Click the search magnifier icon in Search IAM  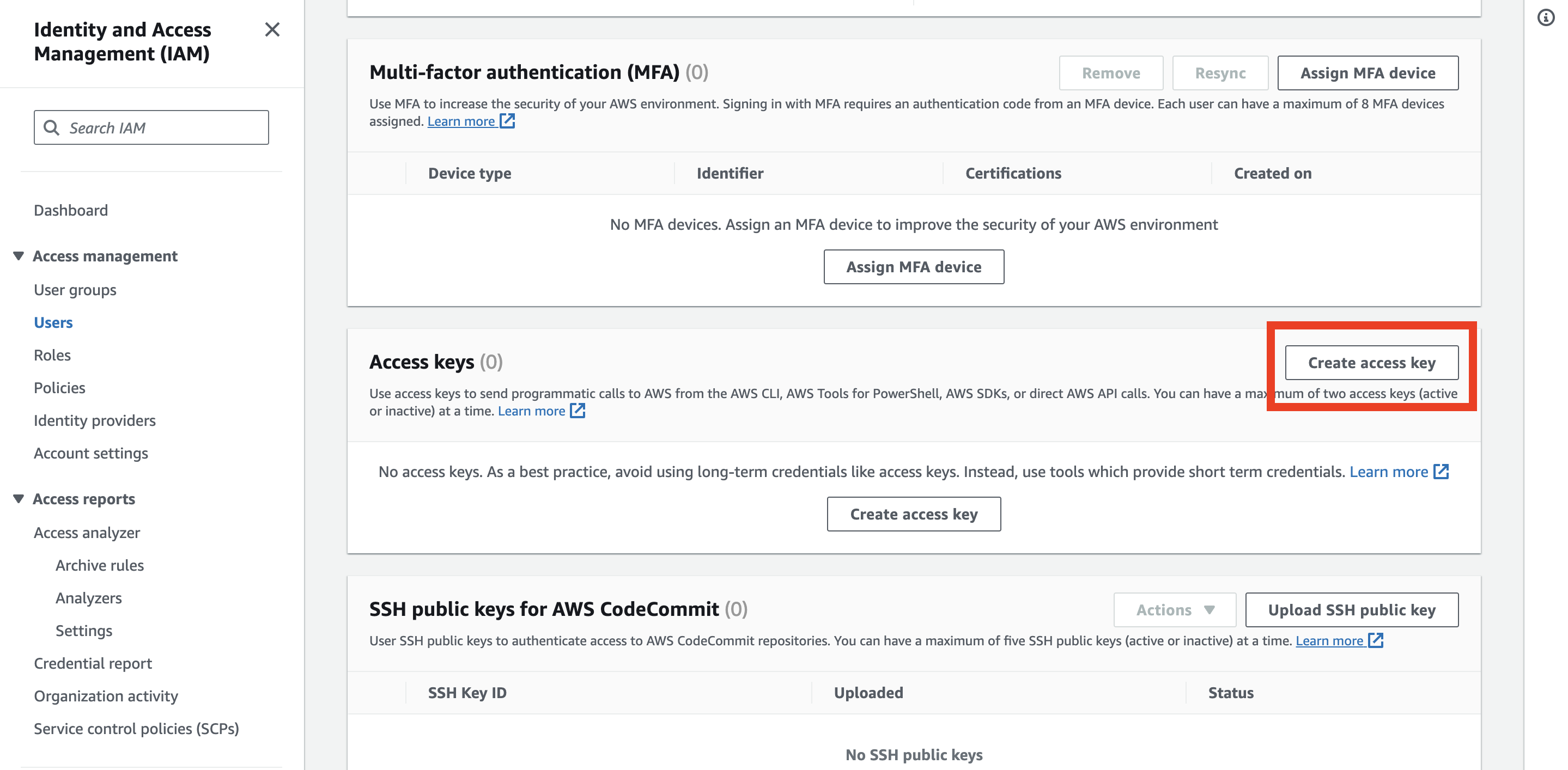click(52, 128)
